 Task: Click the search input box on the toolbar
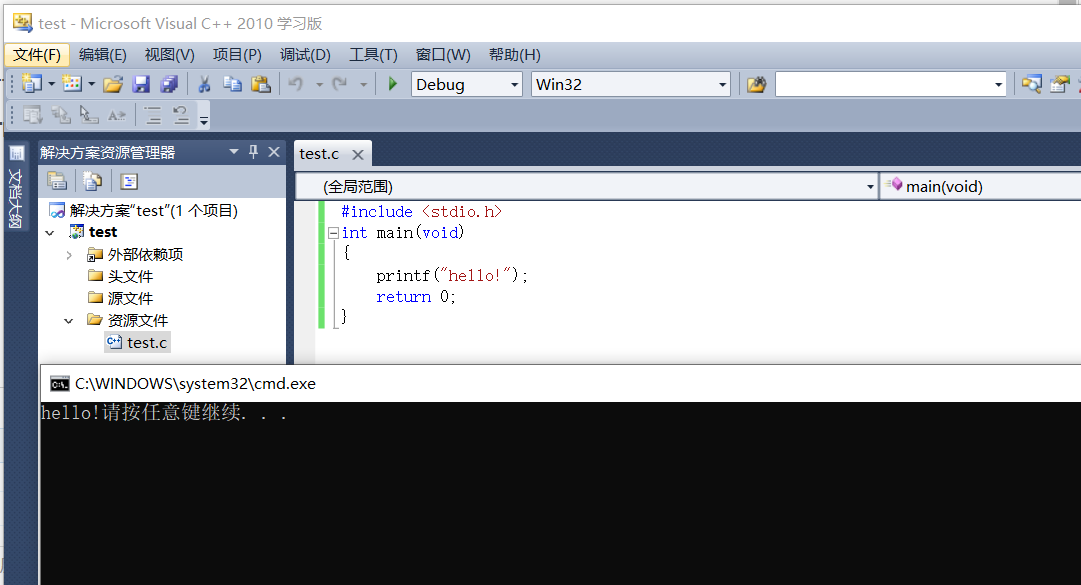(880, 84)
